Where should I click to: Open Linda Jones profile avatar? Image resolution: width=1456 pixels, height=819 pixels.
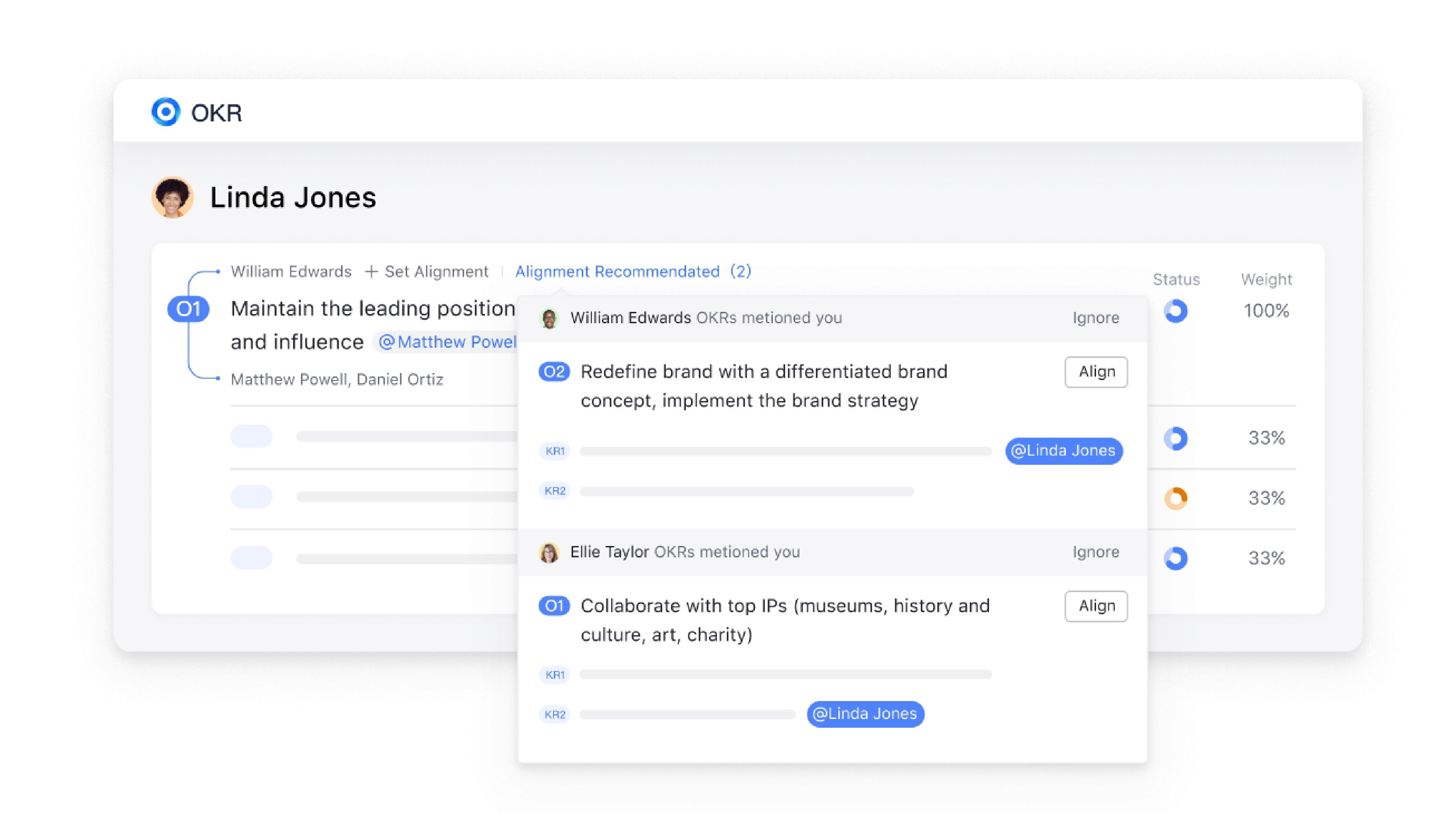[x=173, y=197]
